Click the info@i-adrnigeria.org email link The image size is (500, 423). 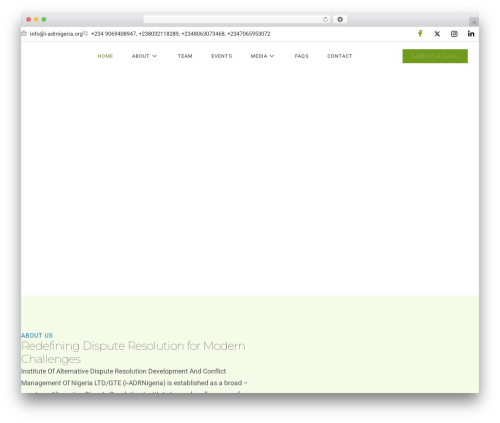(x=56, y=34)
